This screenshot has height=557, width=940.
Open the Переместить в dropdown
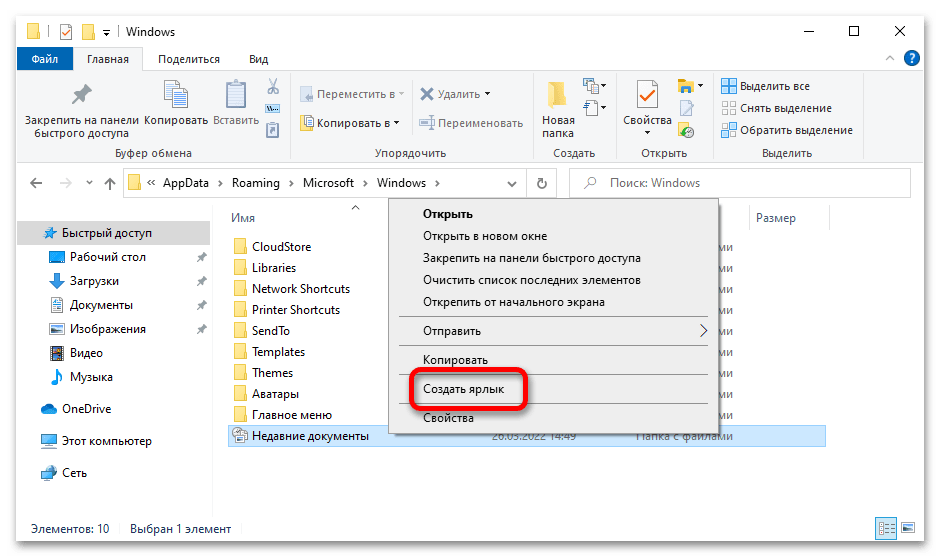(352, 94)
